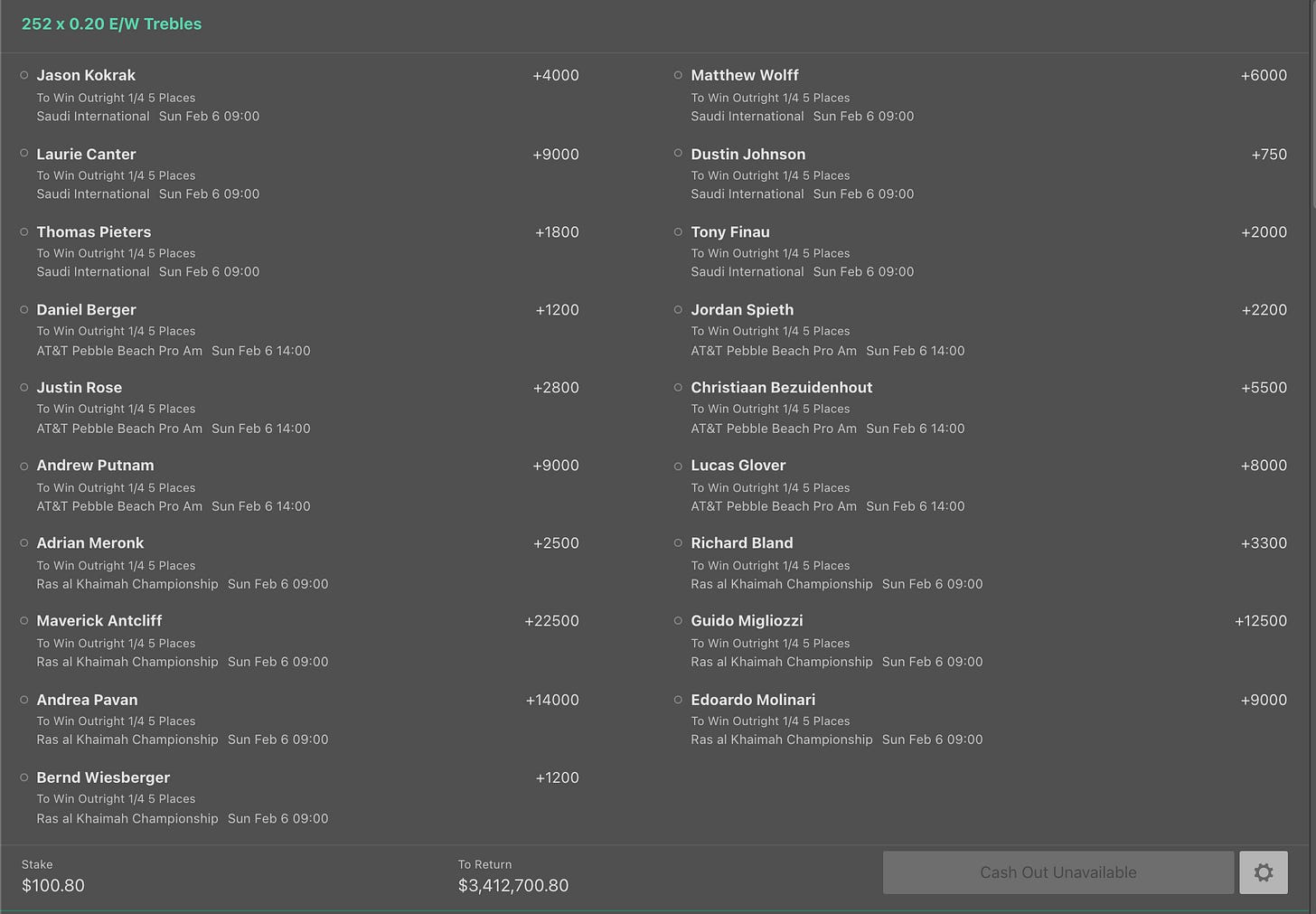This screenshot has width=1316, height=914.
Task: Click the $3,412,700.80 To Return amount
Action: pos(513,885)
